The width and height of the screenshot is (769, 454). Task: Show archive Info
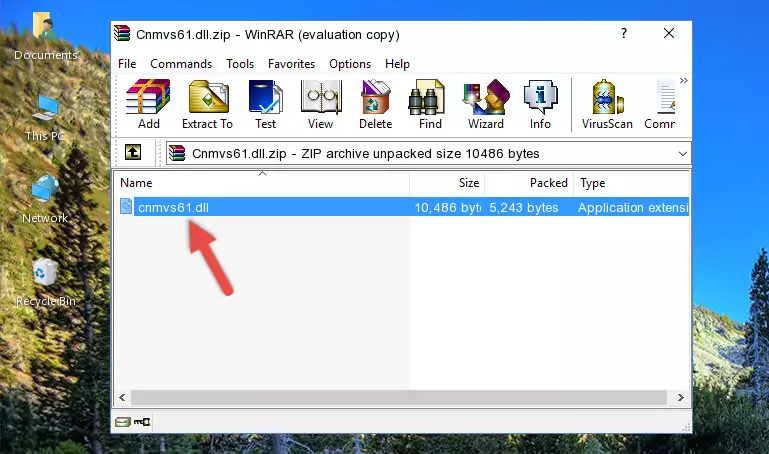click(540, 104)
